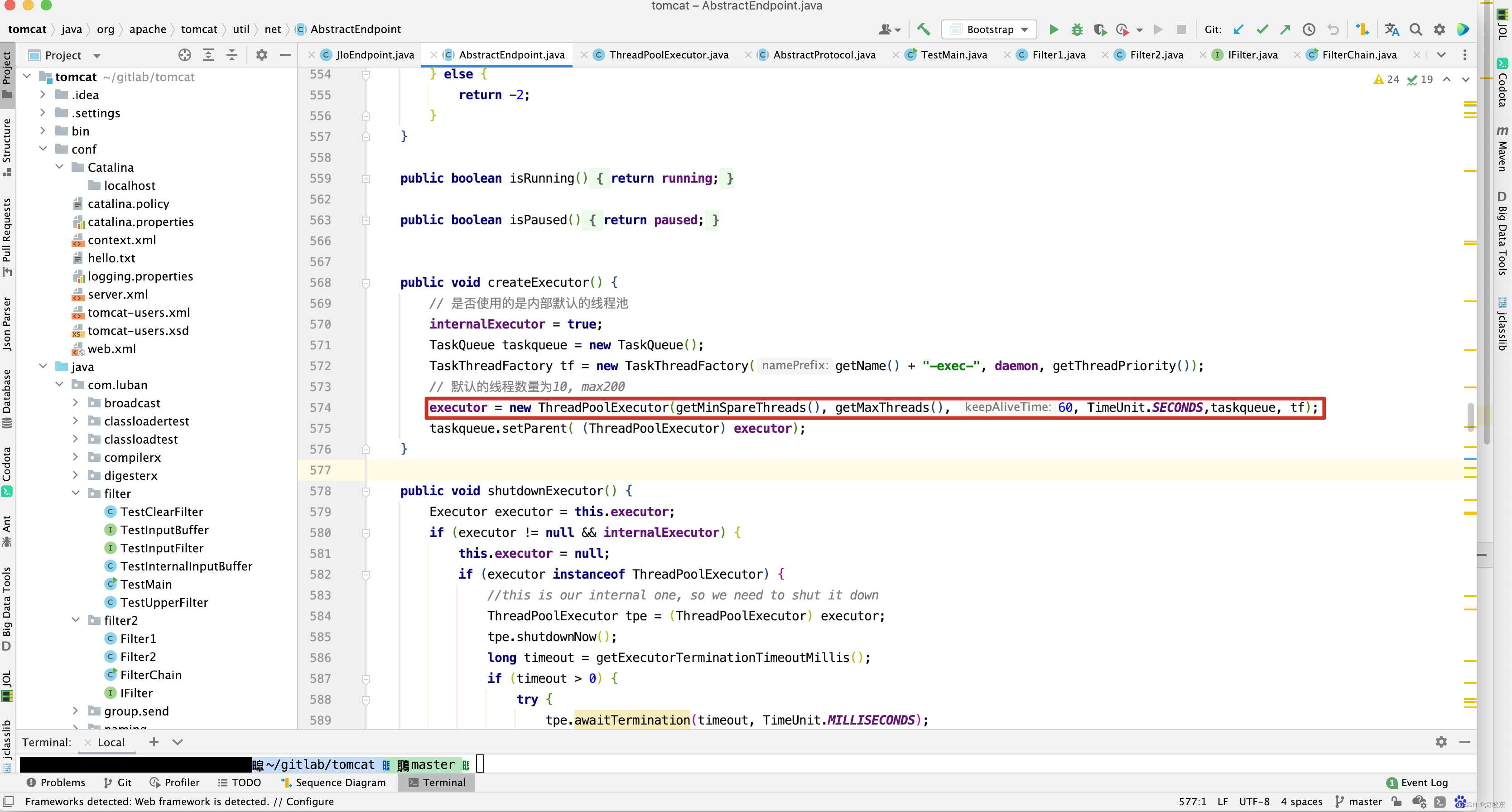1512x812 pixels.
Task: Build project with hammer icon
Action: 923,29
